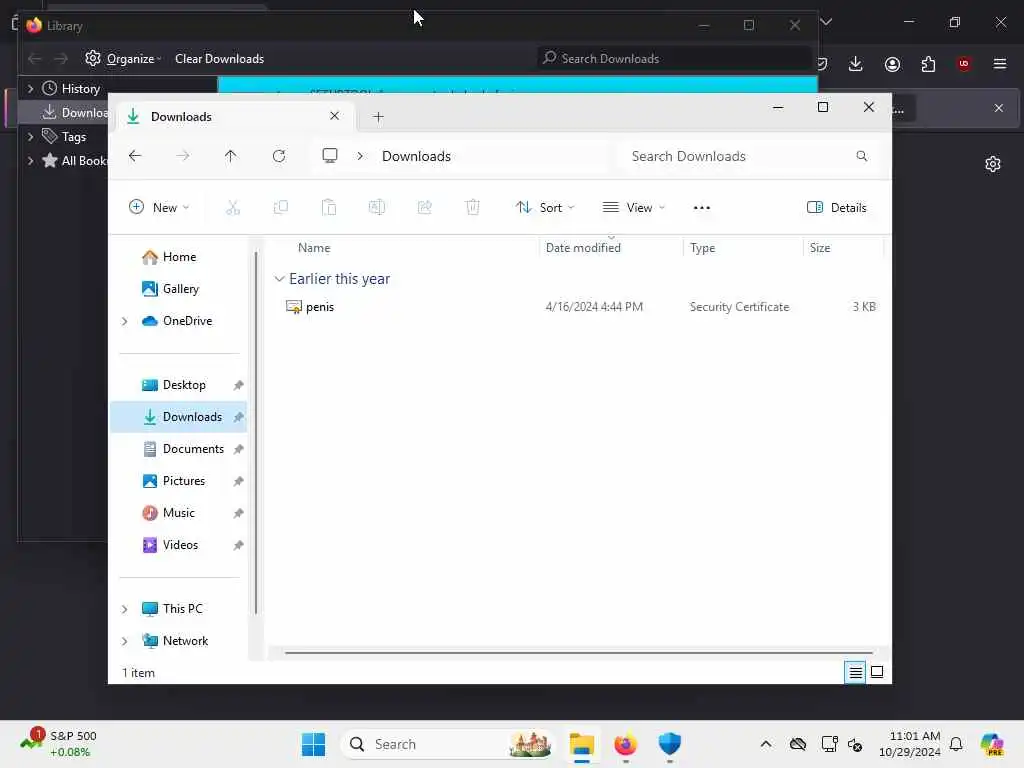Viewport: 1024px width, 768px height.
Task: Click the magnifier icon in Explorer search box
Action: pos(862,156)
